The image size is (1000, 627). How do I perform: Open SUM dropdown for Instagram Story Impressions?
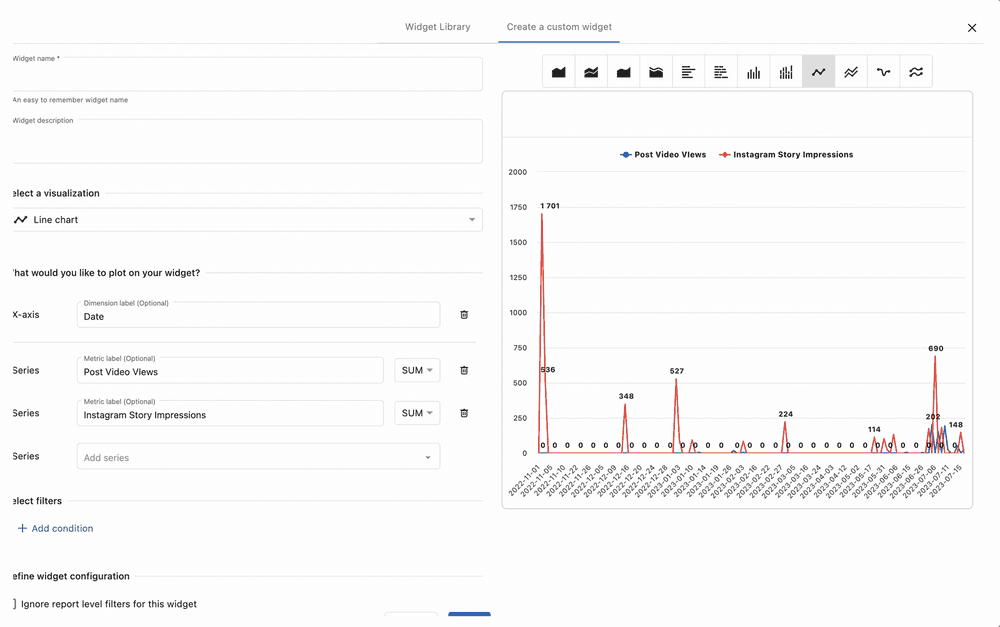pos(417,413)
